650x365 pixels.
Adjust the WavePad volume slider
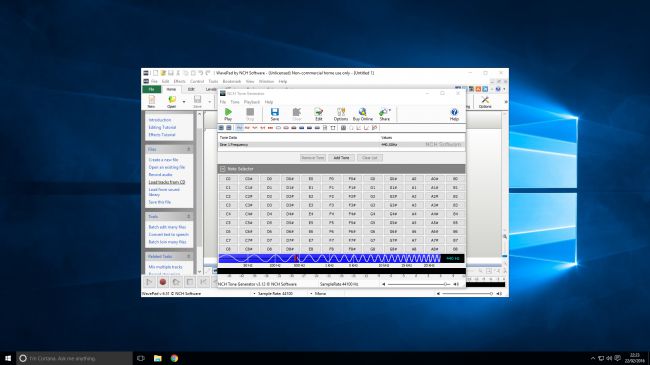467,293
